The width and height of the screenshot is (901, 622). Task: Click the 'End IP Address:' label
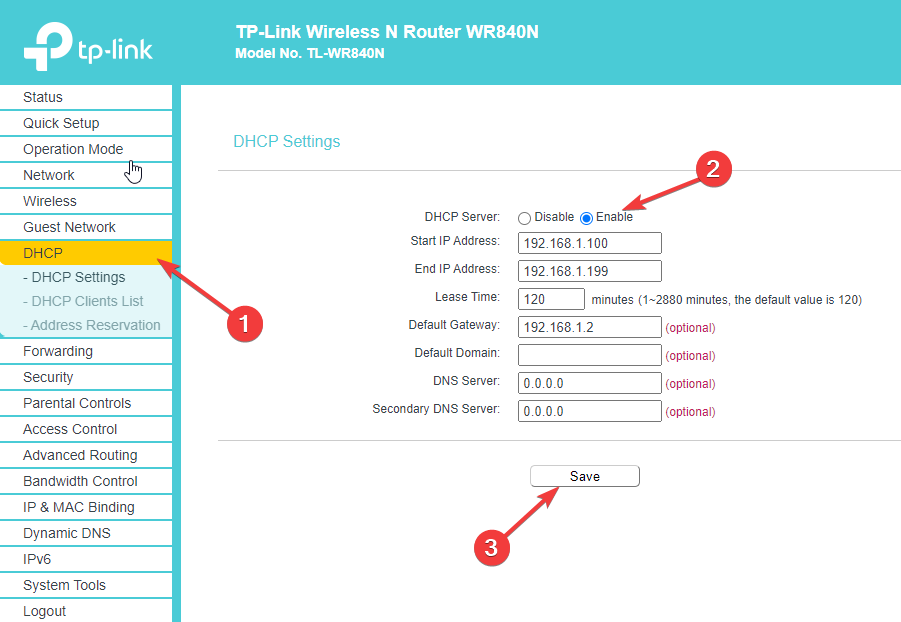(457, 268)
